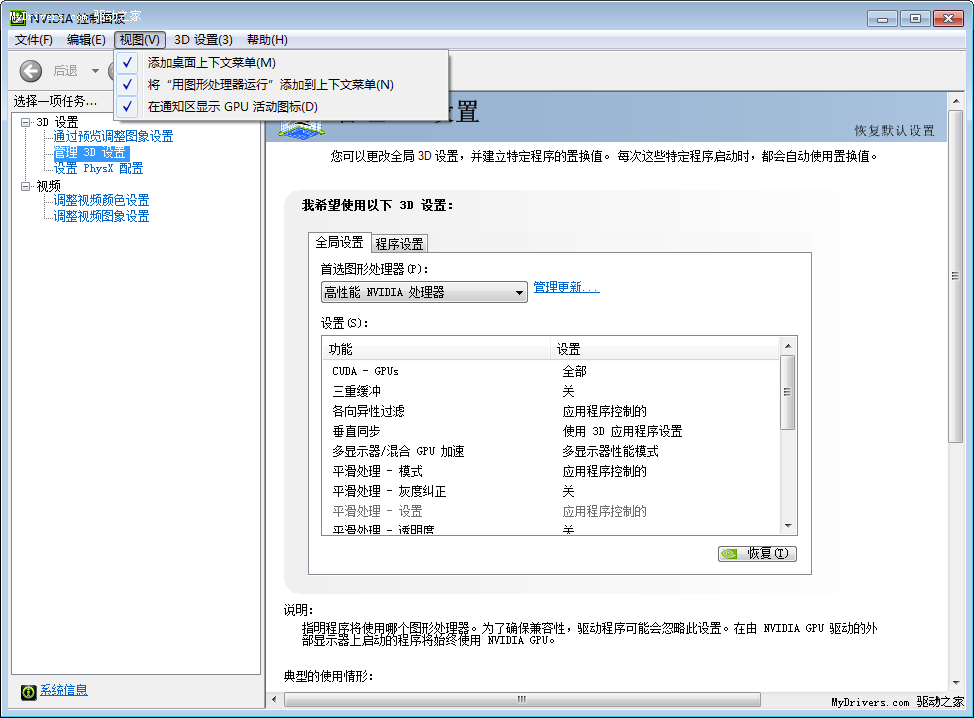Click NVIDIA logo icon in title bar
974x718 pixels.
click(17, 17)
